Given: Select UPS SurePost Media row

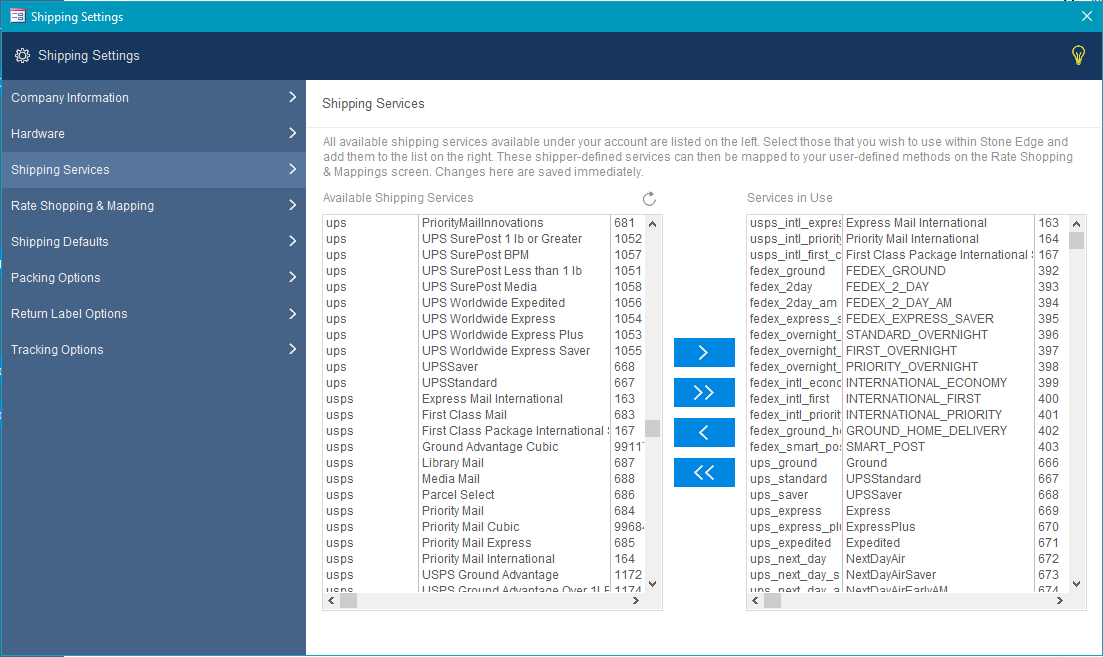Looking at the screenshot, I should click(483, 287).
